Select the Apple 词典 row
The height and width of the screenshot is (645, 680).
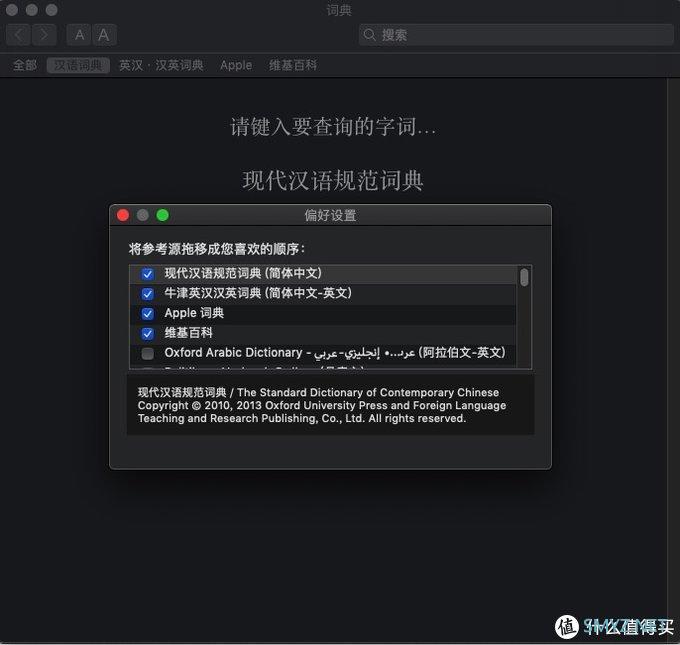323,314
